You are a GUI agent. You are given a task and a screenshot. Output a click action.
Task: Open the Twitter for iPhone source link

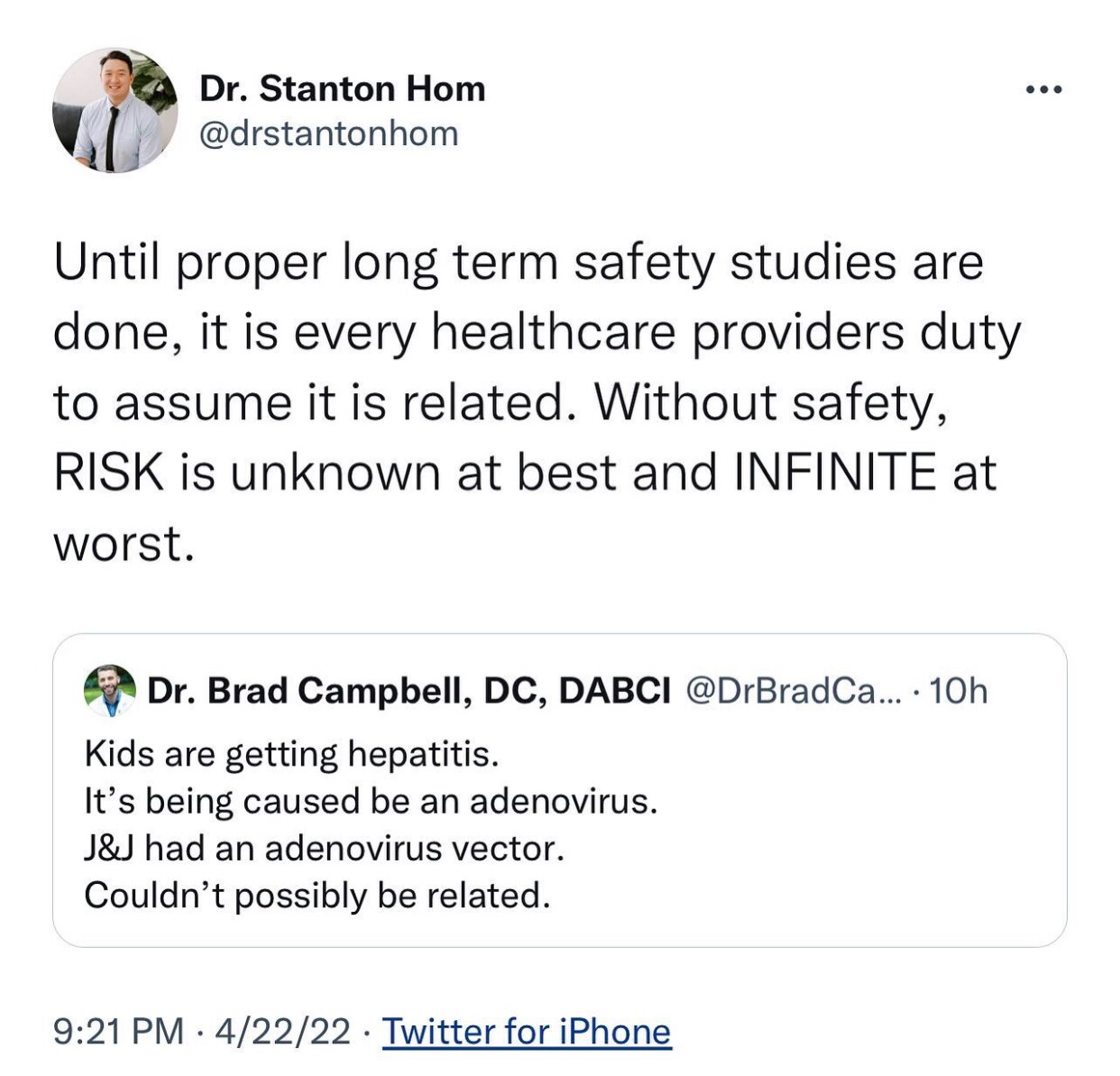click(527, 1031)
